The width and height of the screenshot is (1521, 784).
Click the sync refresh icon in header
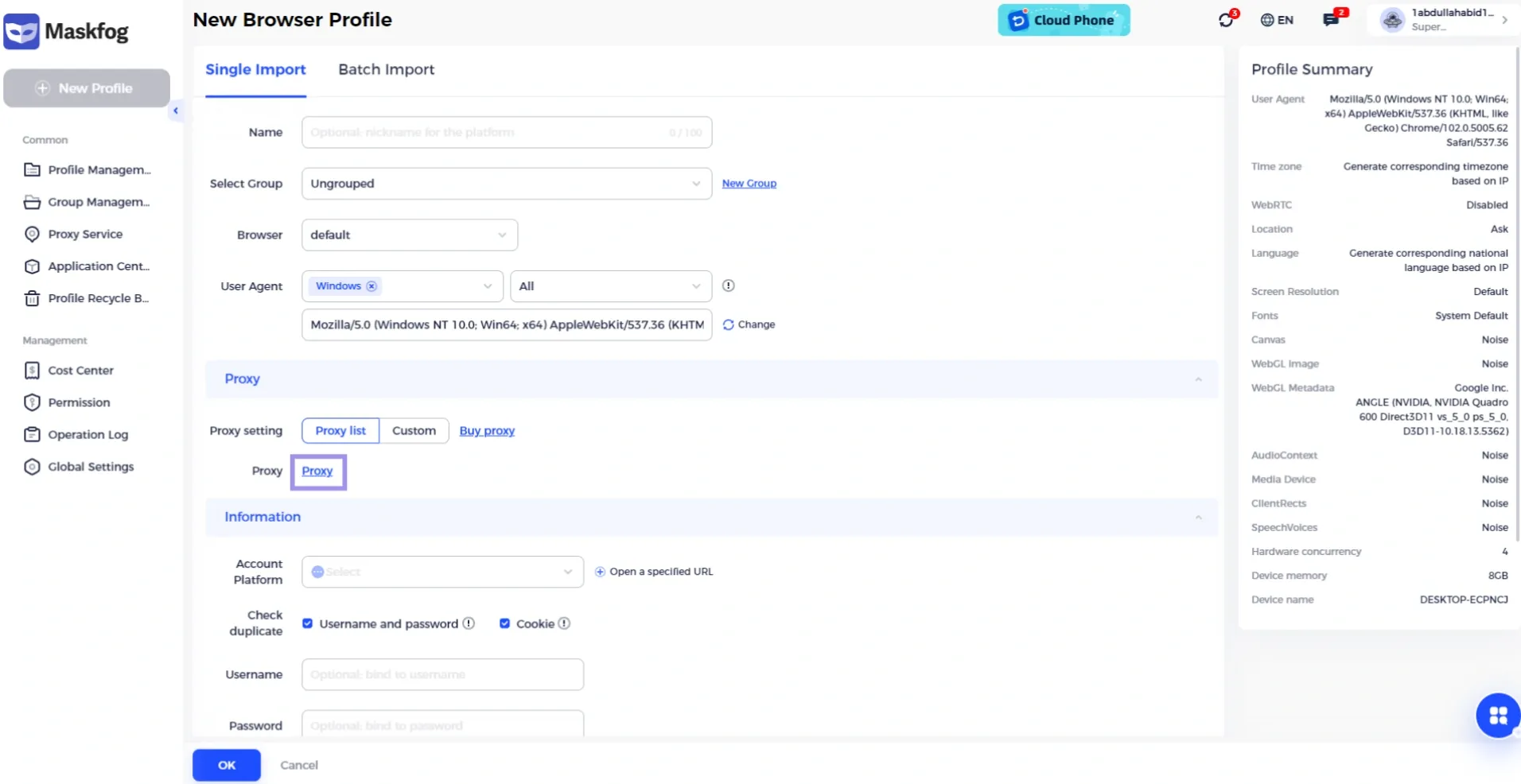(1226, 20)
